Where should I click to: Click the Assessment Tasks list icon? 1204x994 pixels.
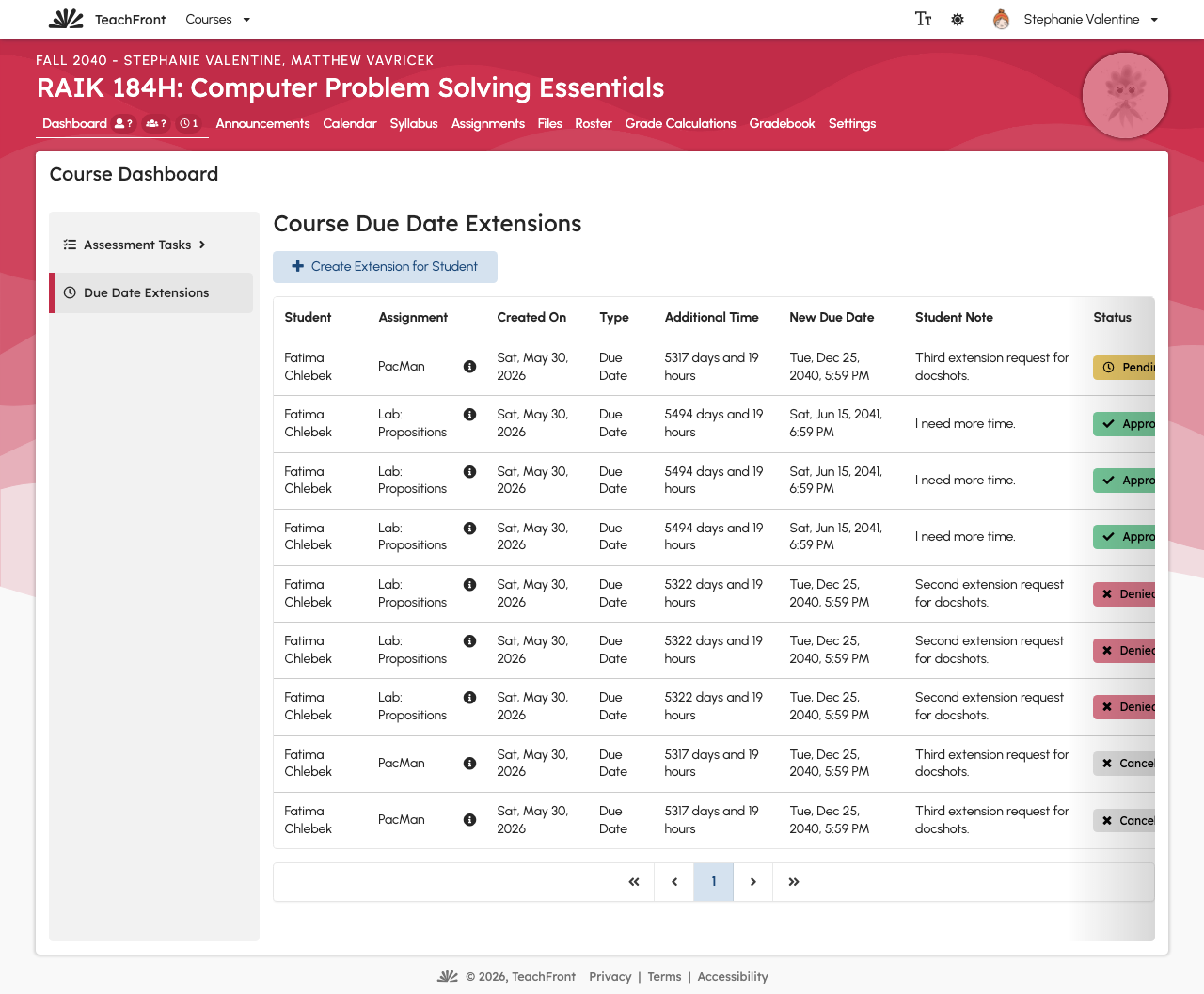pos(70,245)
